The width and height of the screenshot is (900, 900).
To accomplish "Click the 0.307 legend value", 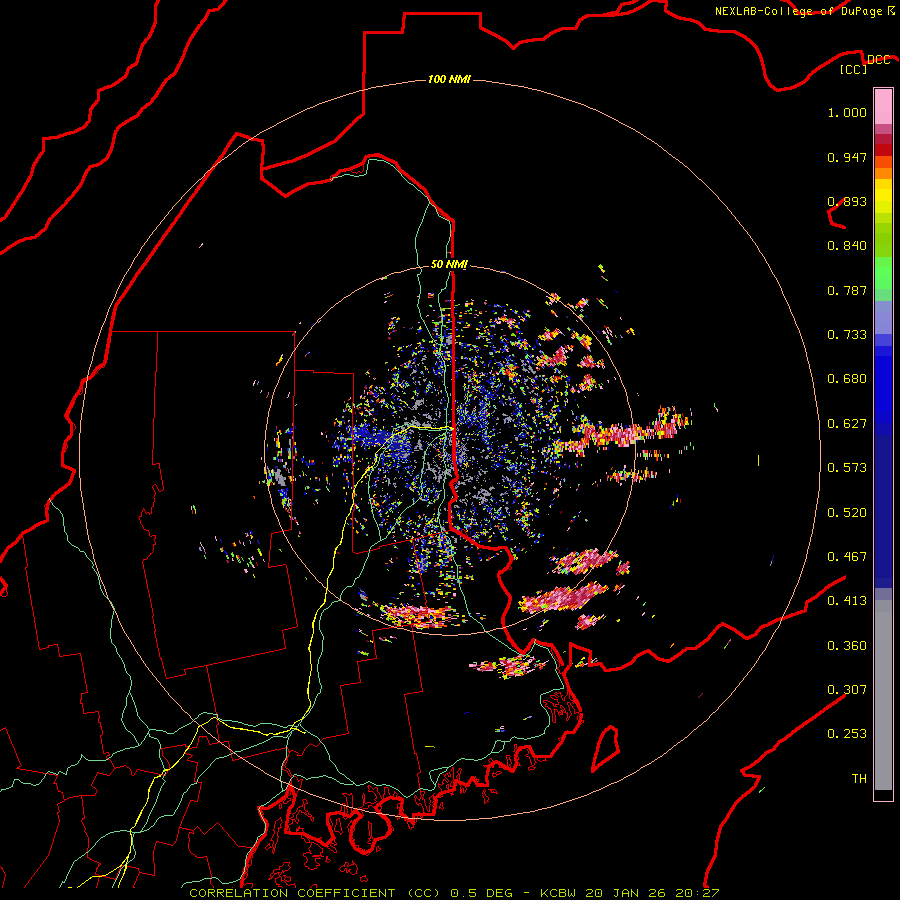I will point(847,690).
